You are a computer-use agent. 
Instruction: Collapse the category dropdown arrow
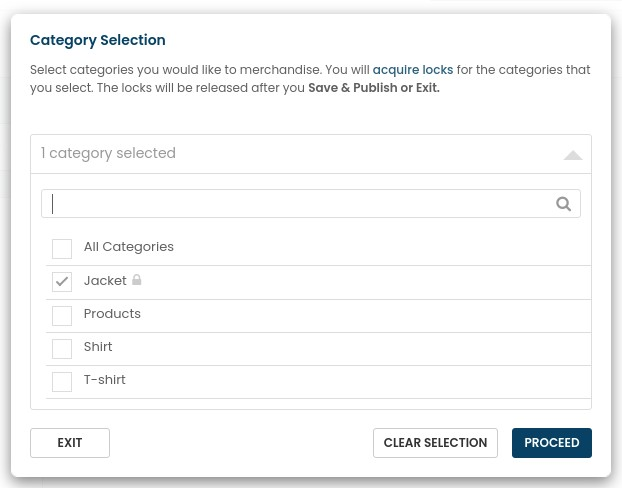coord(573,155)
